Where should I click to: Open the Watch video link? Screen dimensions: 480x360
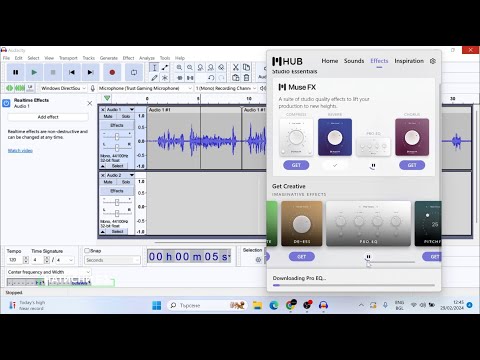click(x=20, y=151)
